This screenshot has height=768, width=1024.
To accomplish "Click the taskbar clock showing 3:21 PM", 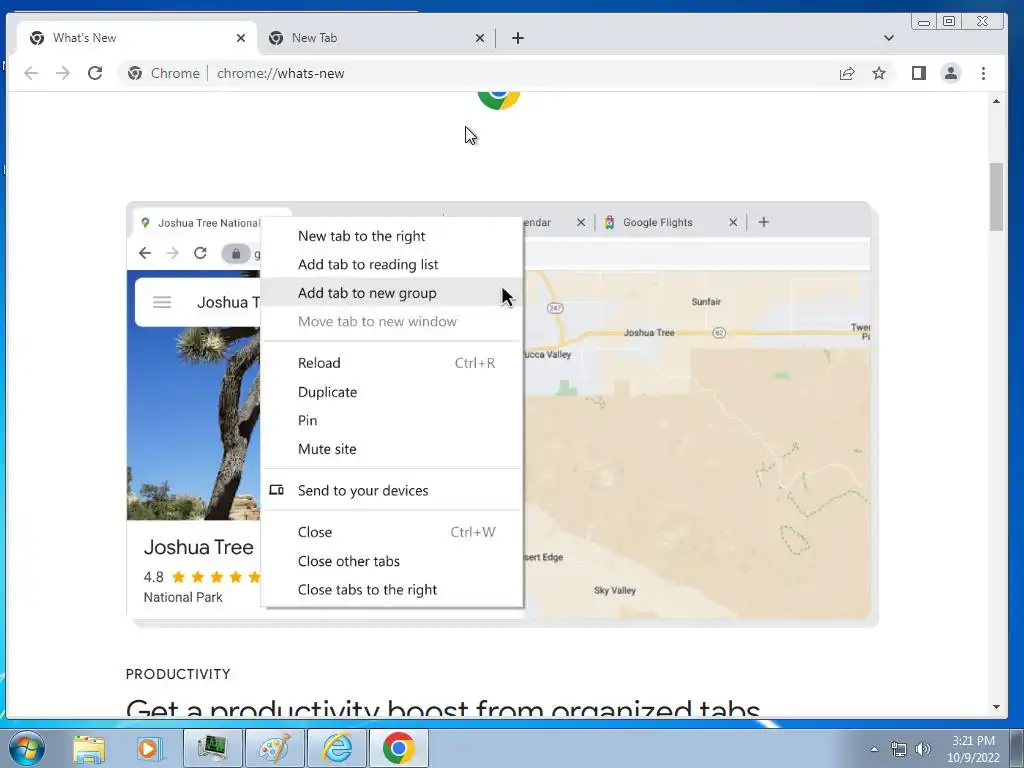I will pos(973,749).
